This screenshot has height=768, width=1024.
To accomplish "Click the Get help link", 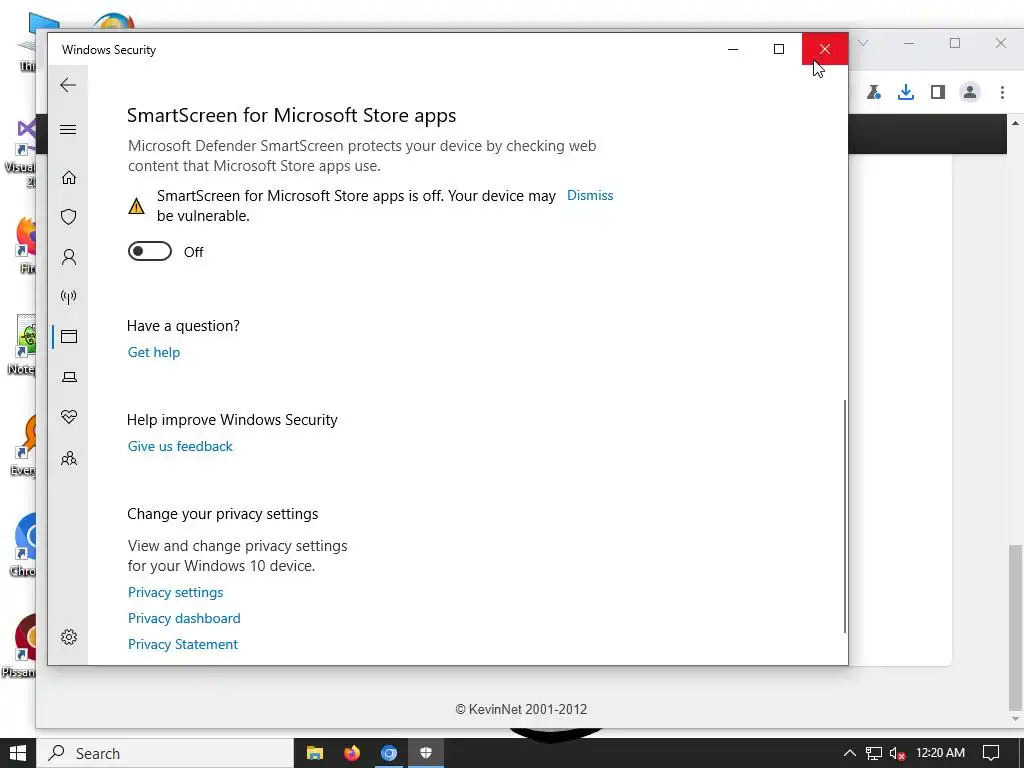I will 153,352.
